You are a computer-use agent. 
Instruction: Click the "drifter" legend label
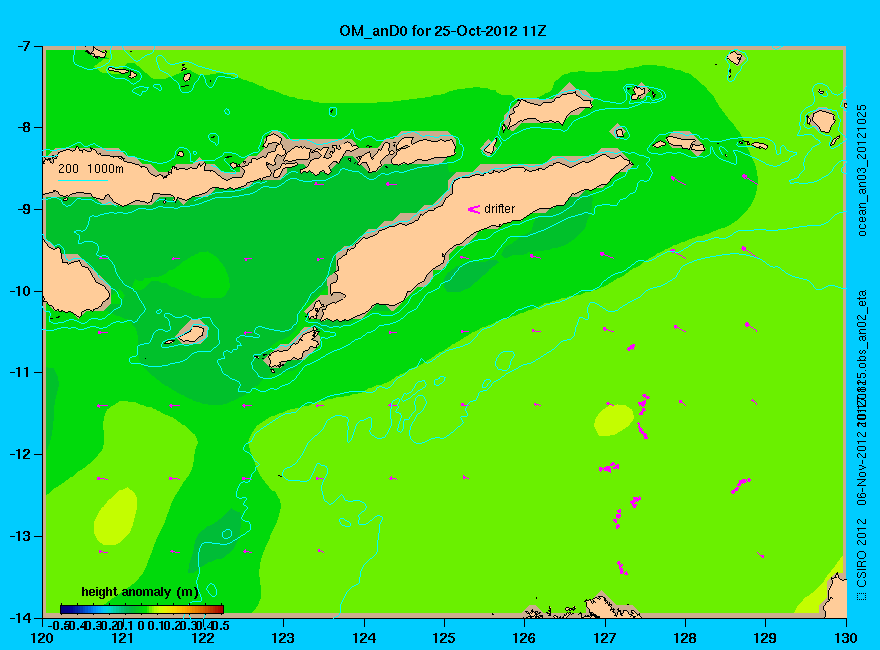(499, 209)
